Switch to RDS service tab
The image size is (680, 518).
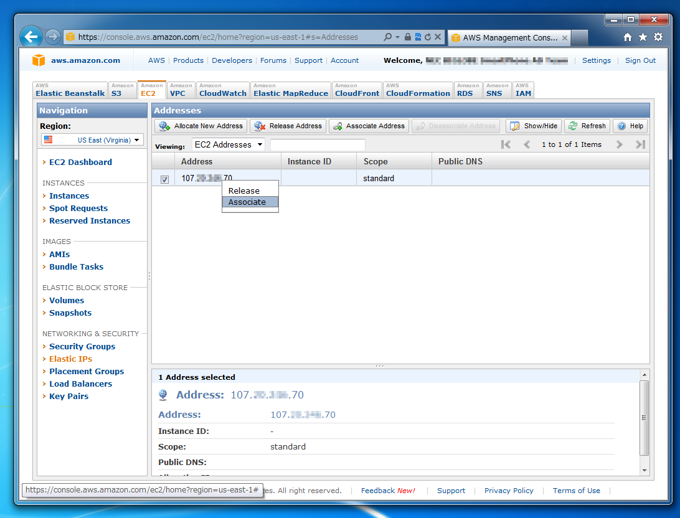[468, 90]
